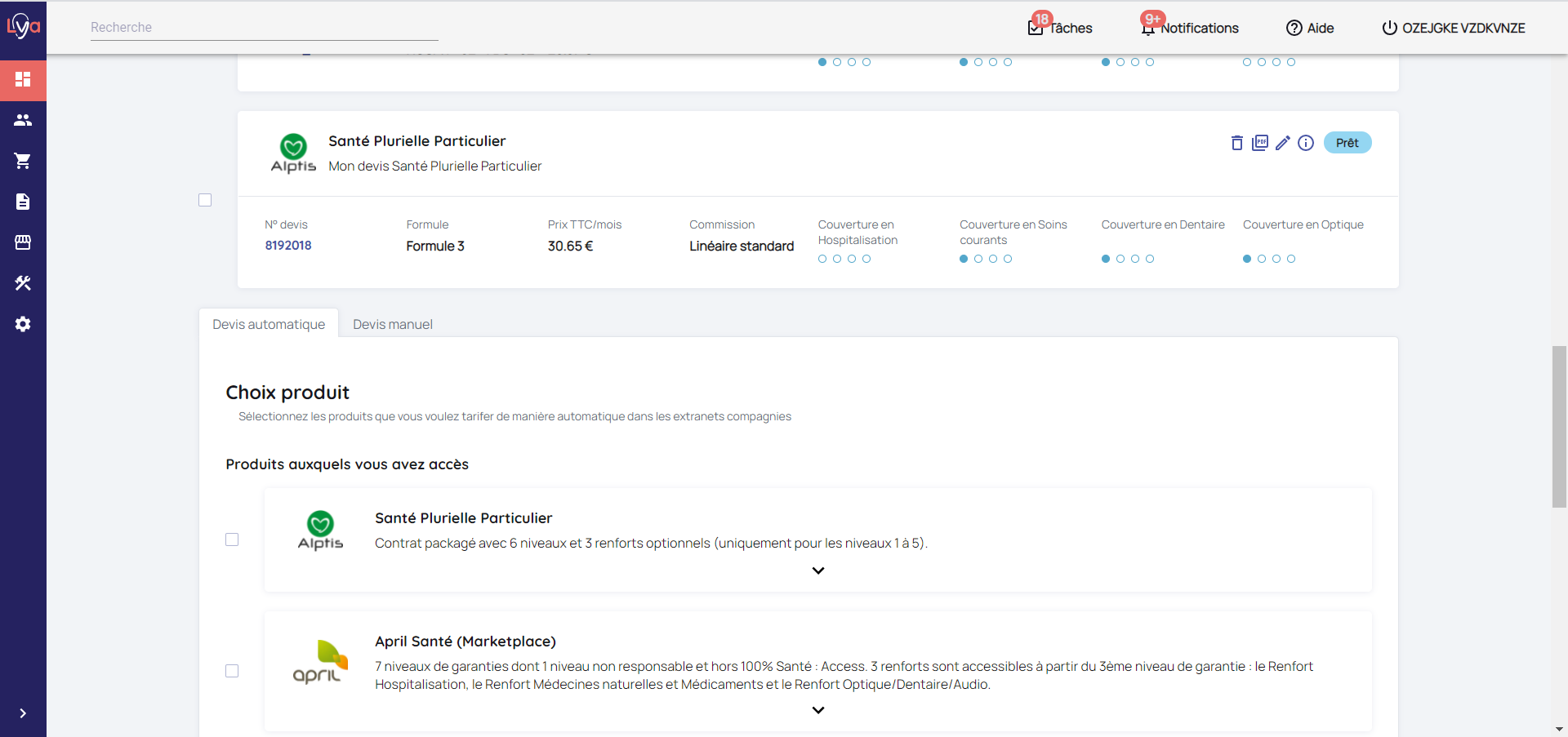Open the settings gear in sidebar

[x=23, y=324]
